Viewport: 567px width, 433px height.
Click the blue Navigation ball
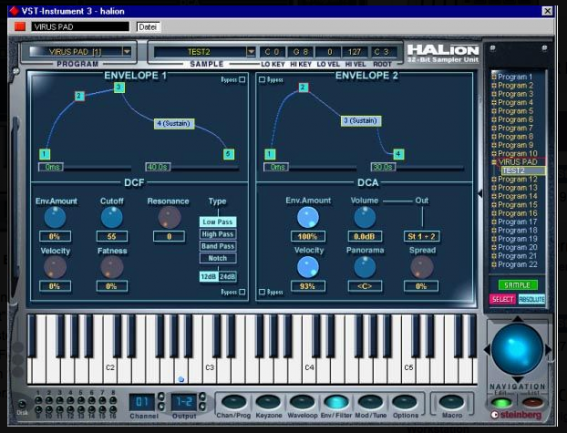tap(517, 349)
